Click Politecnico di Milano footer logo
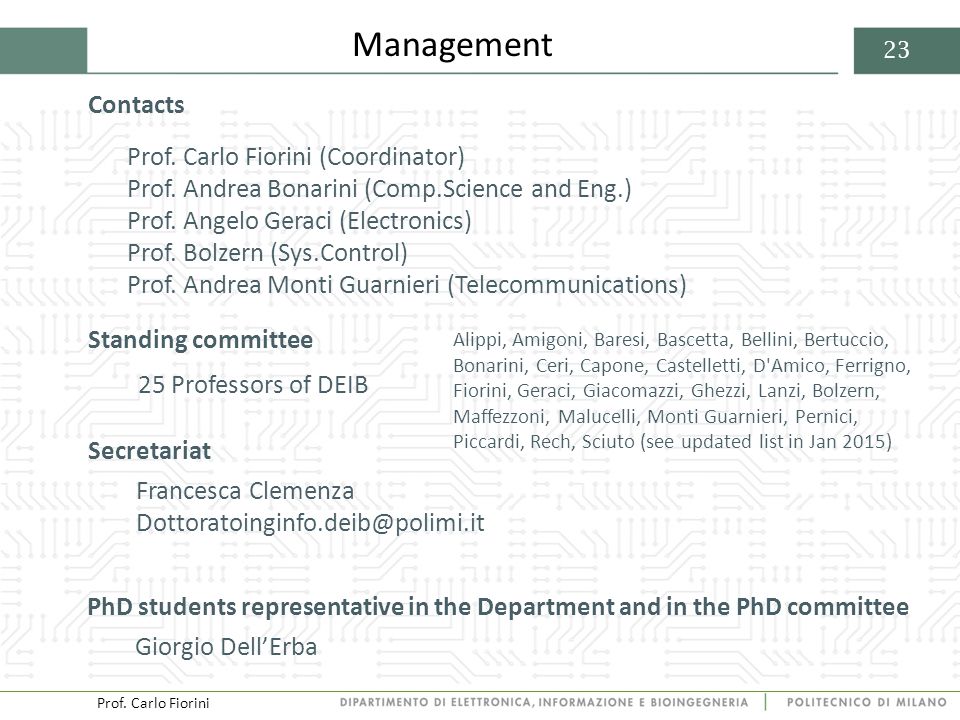The image size is (960, 720). (x=866, y=702)
